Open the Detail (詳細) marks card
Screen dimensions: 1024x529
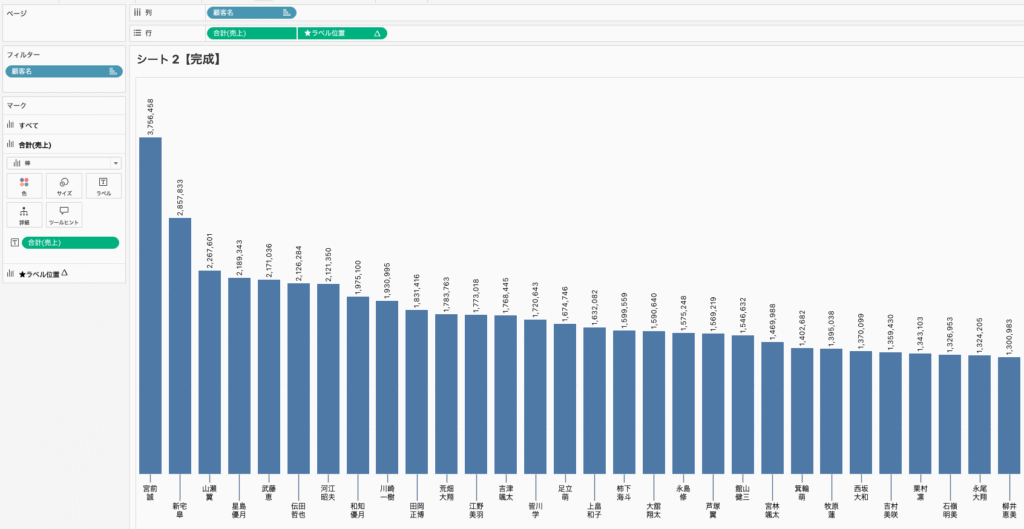click(24, 214)
